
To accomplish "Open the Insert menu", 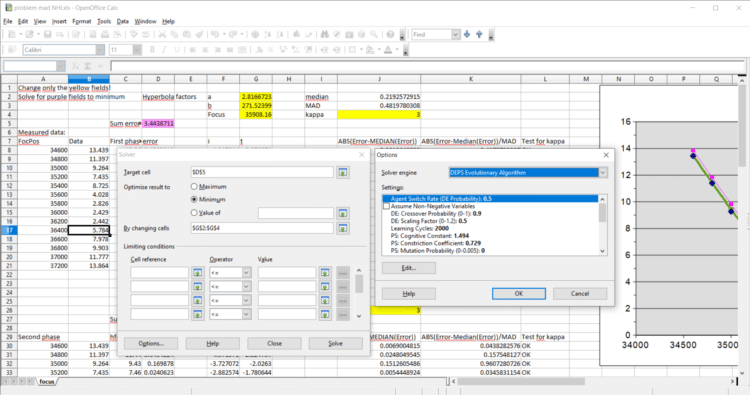I will pyautogui.click(x=59, y=22).
